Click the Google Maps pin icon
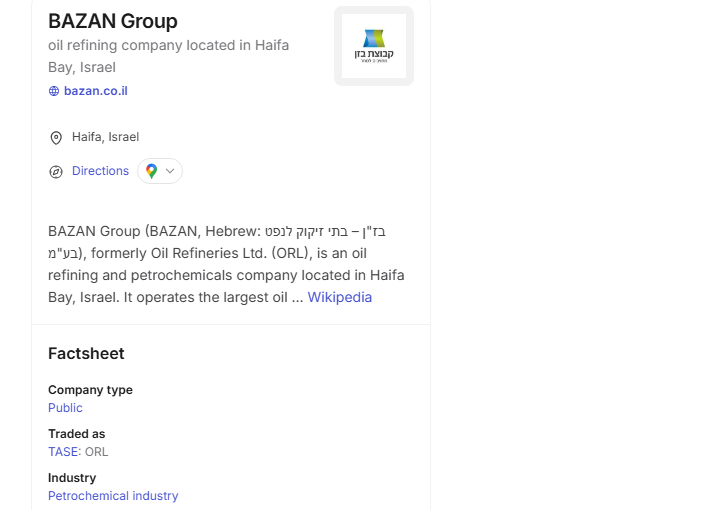Screen dimensions: 723x510 pos(151,171)
